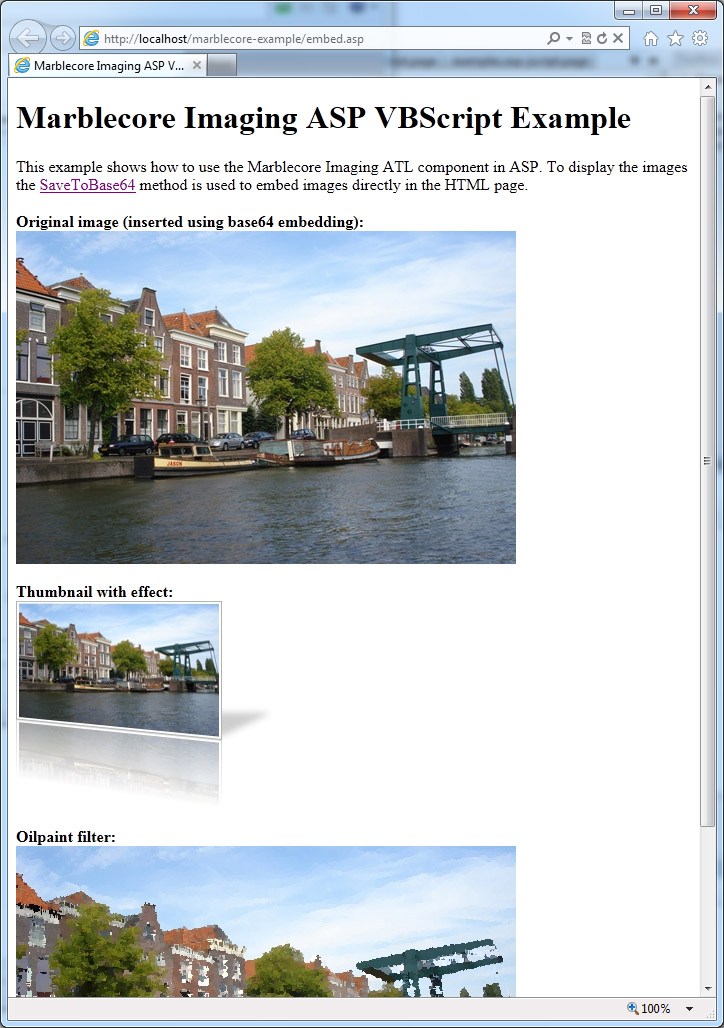Click the vertical scrollbar thumb
This screenshot has height=1028, width=724.
pyautogui.click(x=708, y=462)
